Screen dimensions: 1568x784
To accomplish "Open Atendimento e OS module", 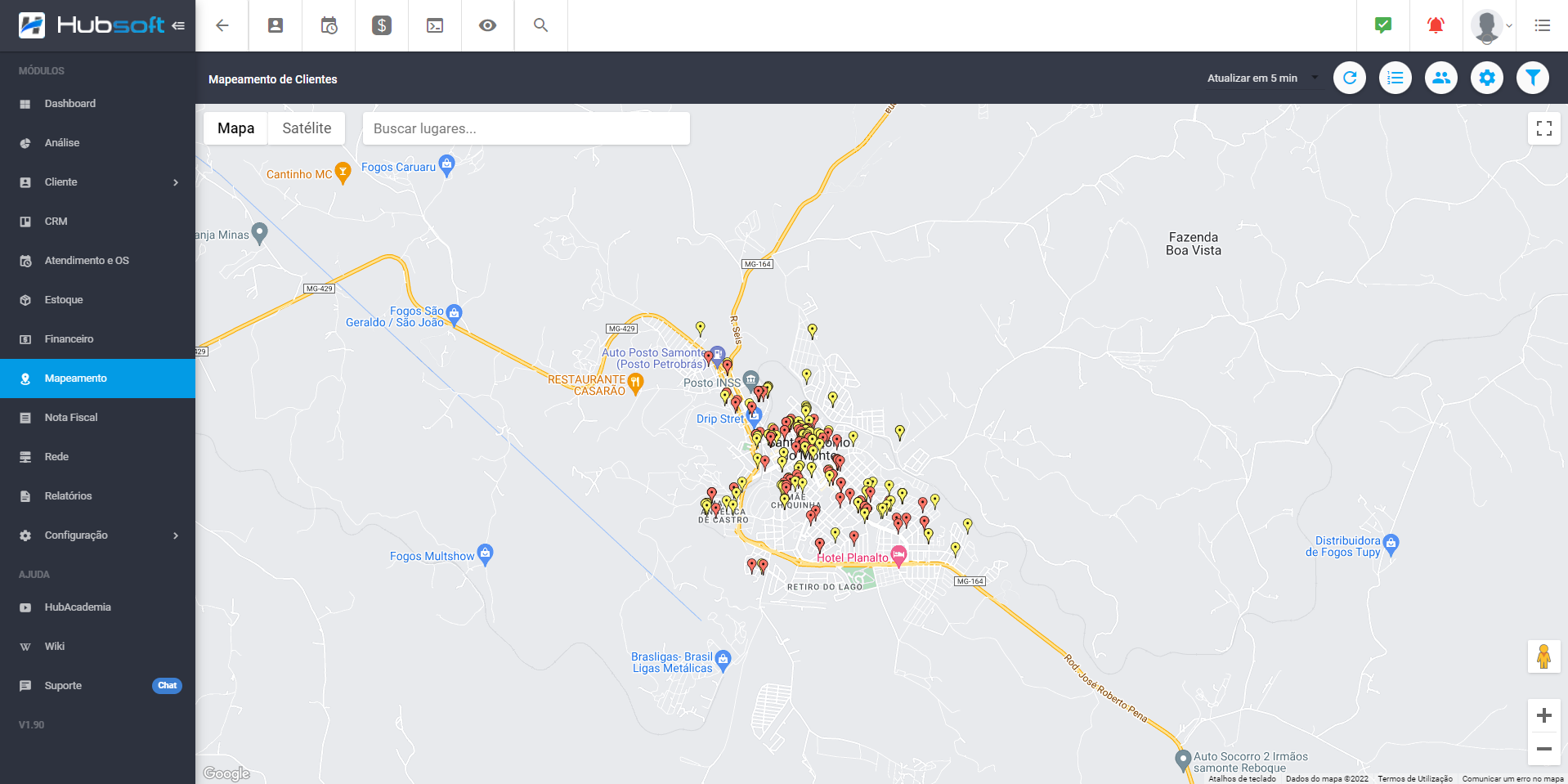I will coord(98,261).
